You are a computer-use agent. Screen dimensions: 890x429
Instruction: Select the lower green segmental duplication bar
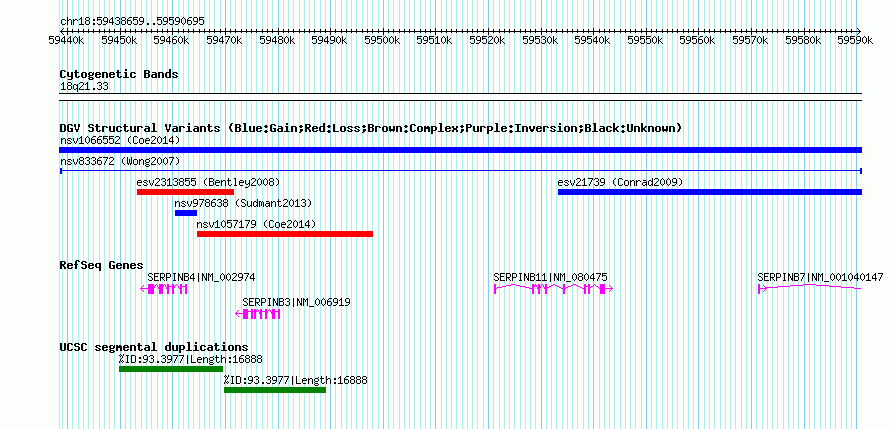tap(275, 390)
